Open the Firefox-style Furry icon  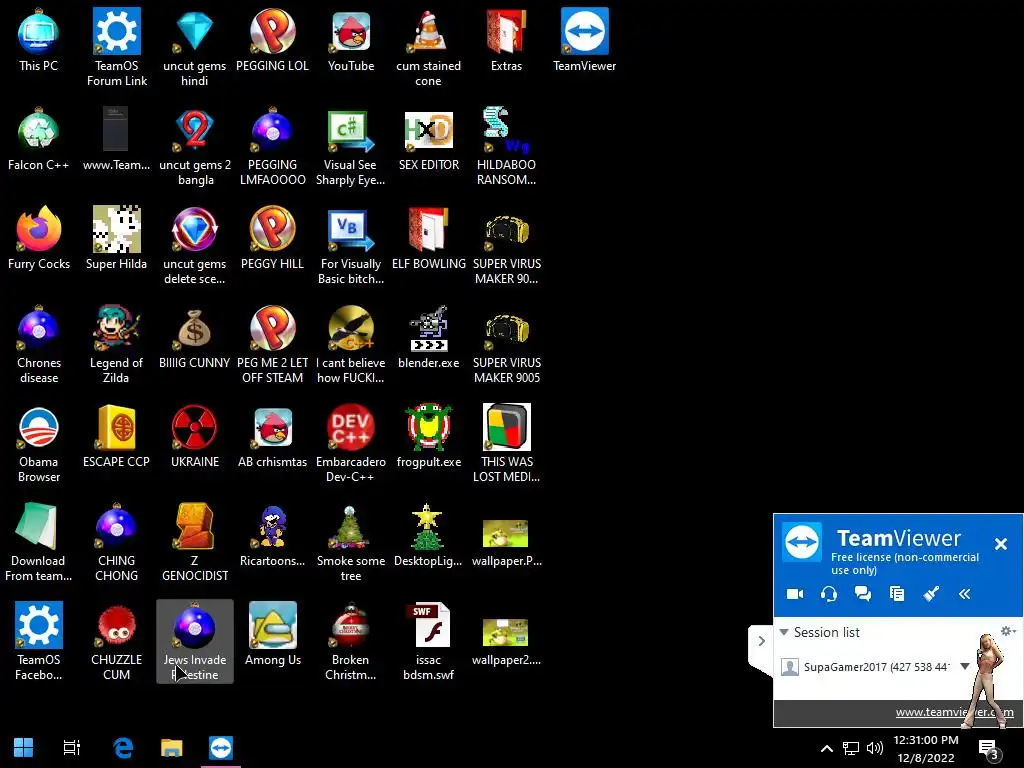[39, 238]
